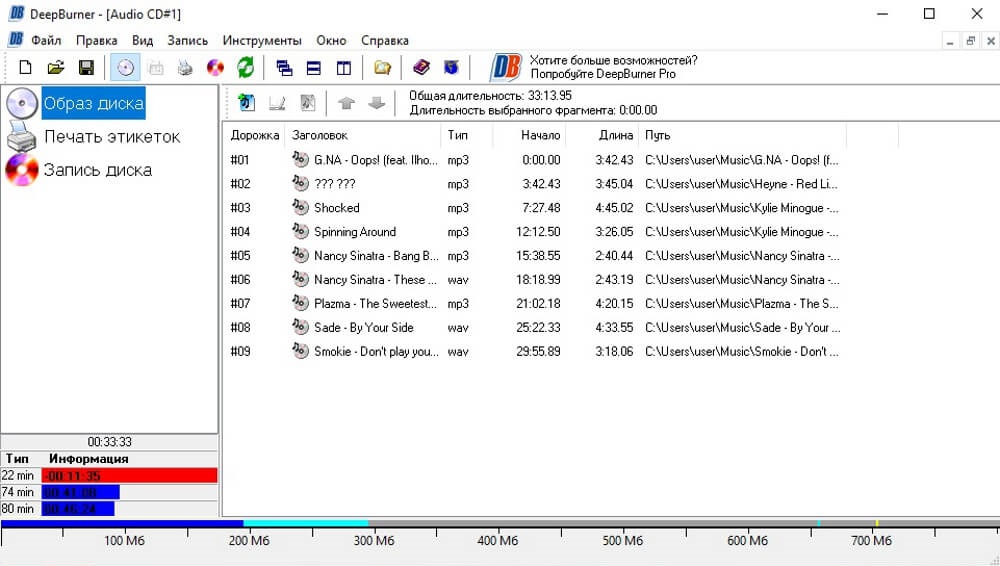
Task: Click the yellow folder explorer toolbar icon
Action: (x=383, y=67)
